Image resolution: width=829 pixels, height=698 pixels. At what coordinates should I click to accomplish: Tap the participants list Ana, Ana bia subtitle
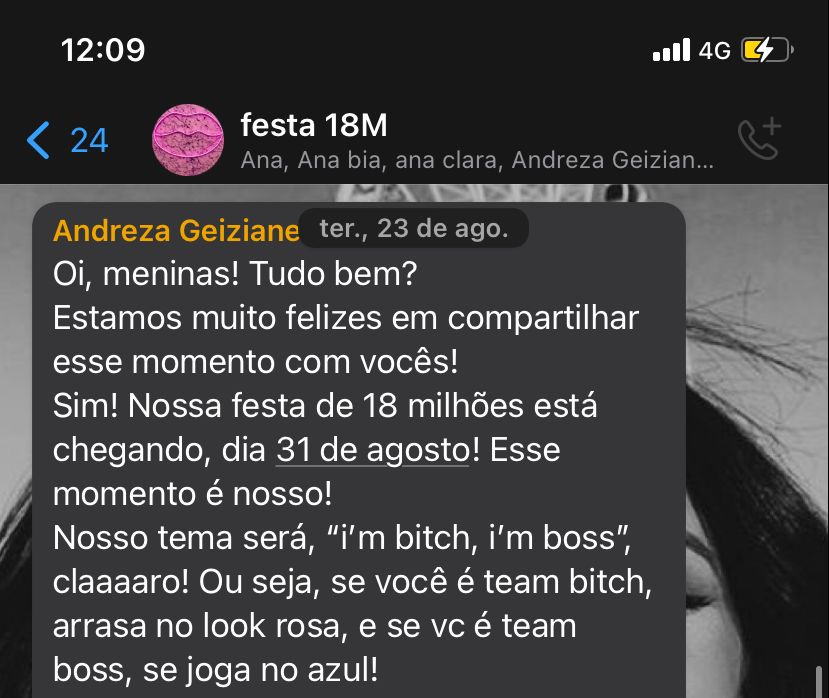tap(477, 160)
